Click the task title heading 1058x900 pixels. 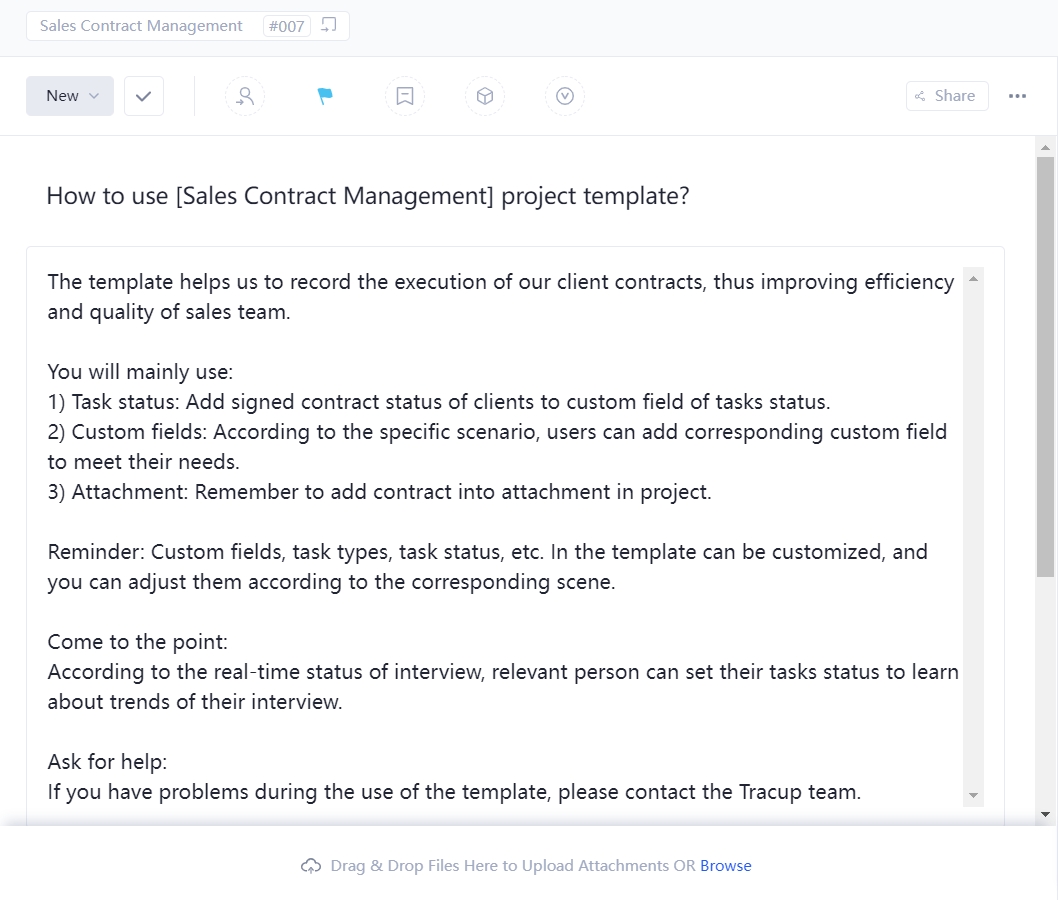(x=367, y=196)
